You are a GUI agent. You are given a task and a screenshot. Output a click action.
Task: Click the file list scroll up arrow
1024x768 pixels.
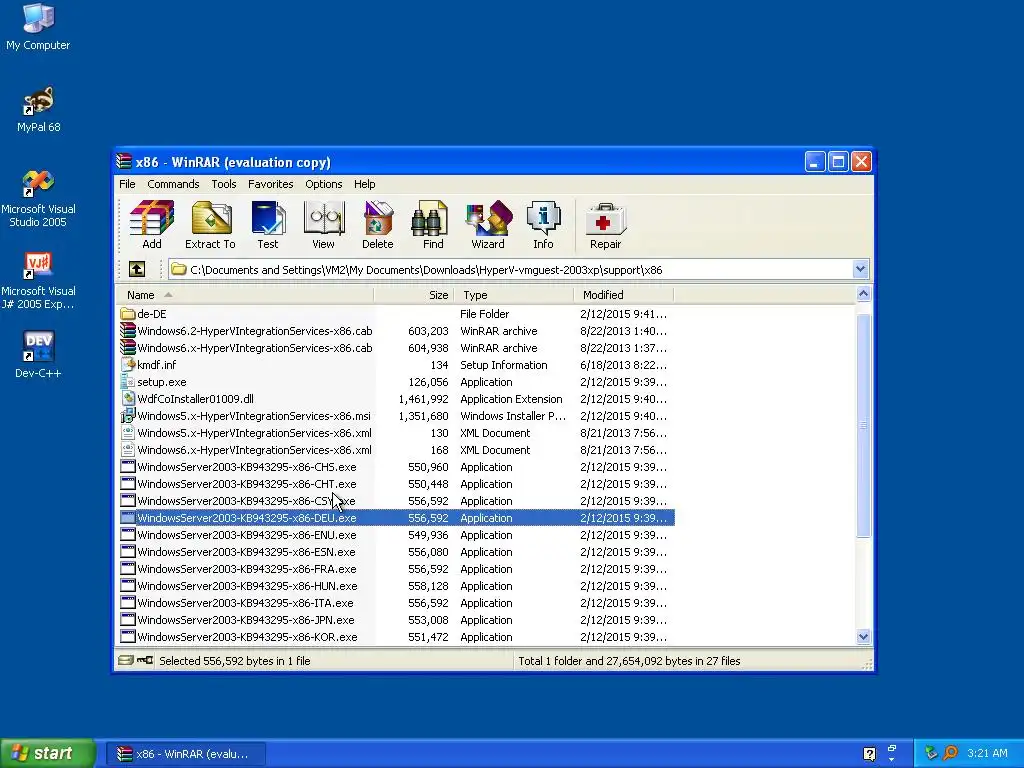click(863, 294)
